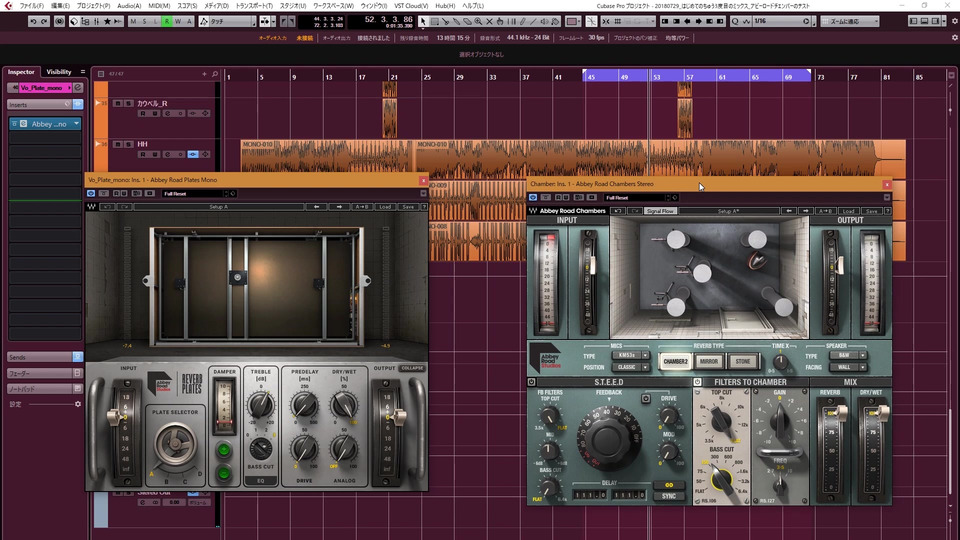This screenshot has width=960, height=540.
Task: Open the Waves logo menu in Plates plugin
Action: (91, 207)
